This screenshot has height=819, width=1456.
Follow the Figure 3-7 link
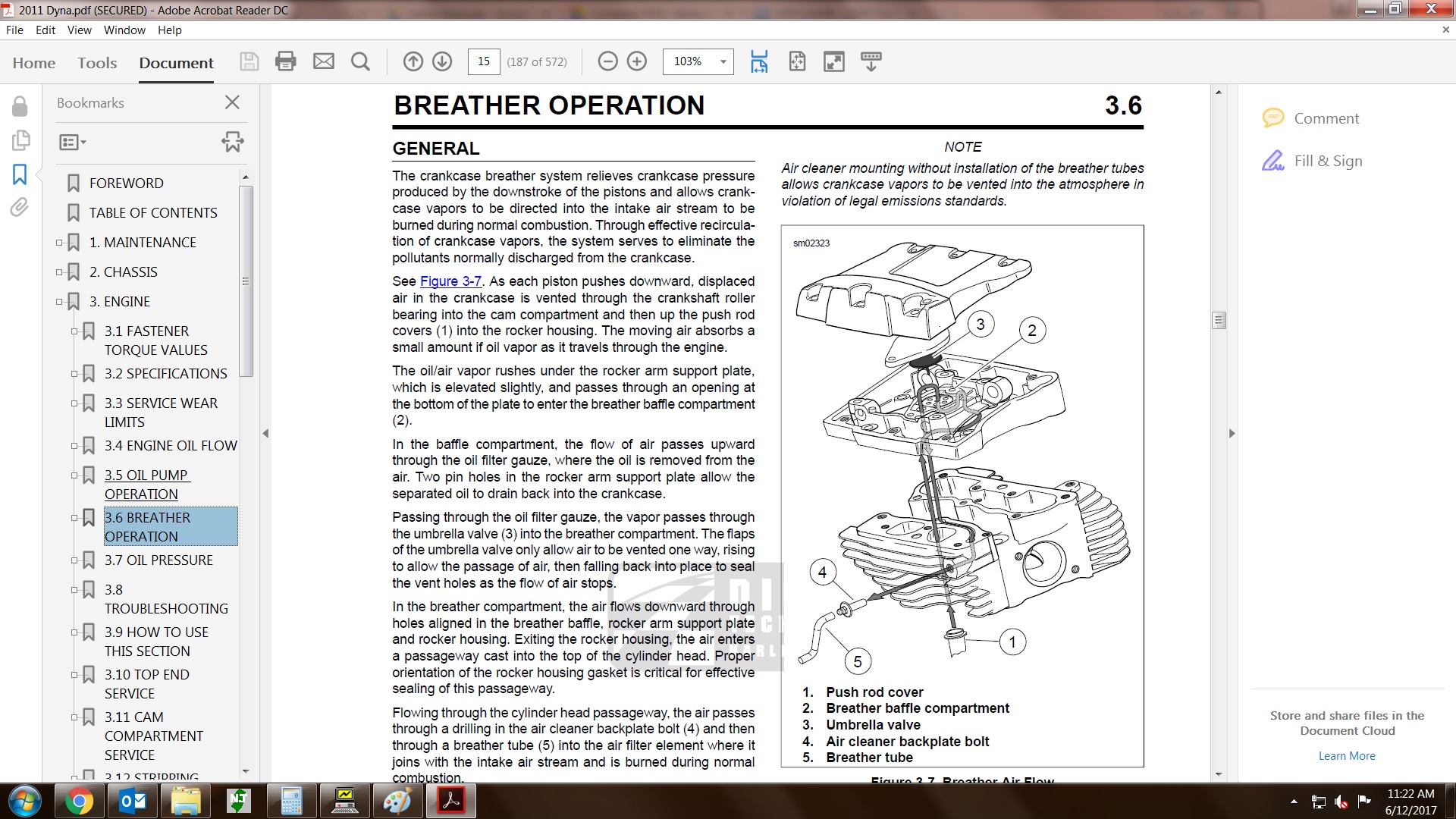point(450,281)
